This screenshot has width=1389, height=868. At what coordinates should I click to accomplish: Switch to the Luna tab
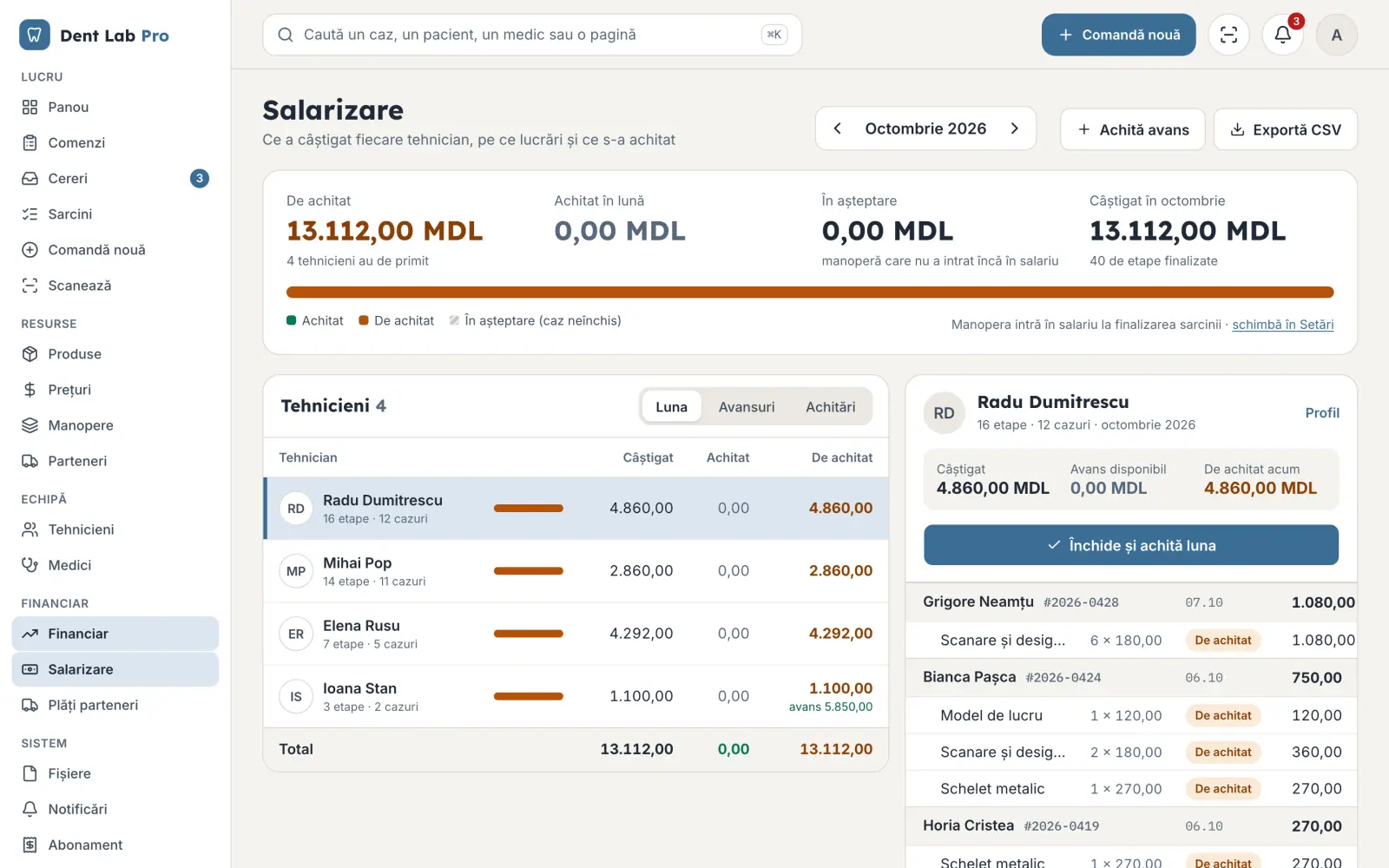[671, 406]
